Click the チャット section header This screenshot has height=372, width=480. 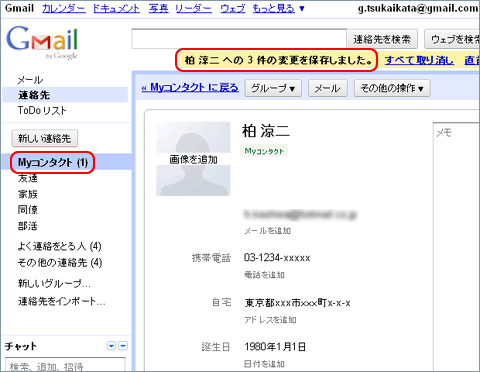(21, 346)
